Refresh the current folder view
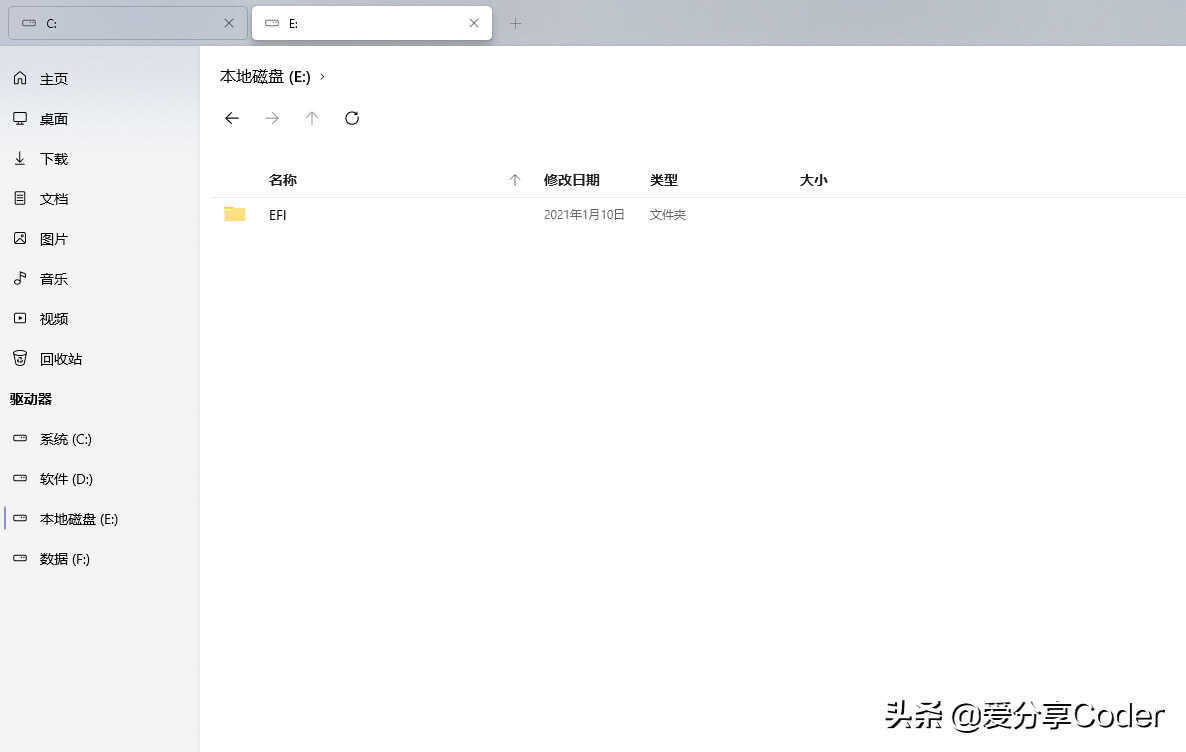The image size is (1186, 752). (x=352, y=118)
